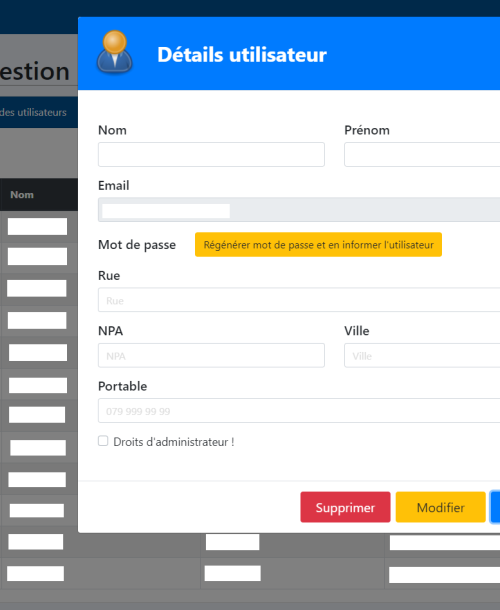Click the Droits d'administrateur label text
The height and width of the screenshot is (610, 500).
(x=174, y=442)
